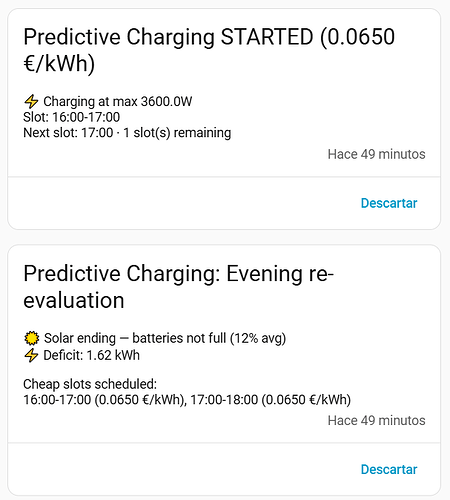450x500 pixels.
Task: Dismiss the Evening re-evaluation notification via Descartar
Action: point(389,469)
